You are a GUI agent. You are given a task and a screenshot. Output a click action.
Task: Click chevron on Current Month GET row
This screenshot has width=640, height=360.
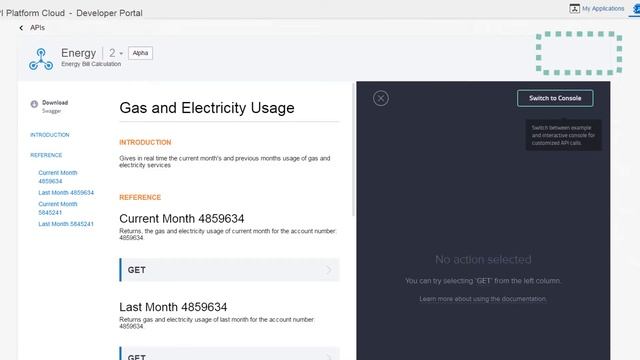click(329, 270)
